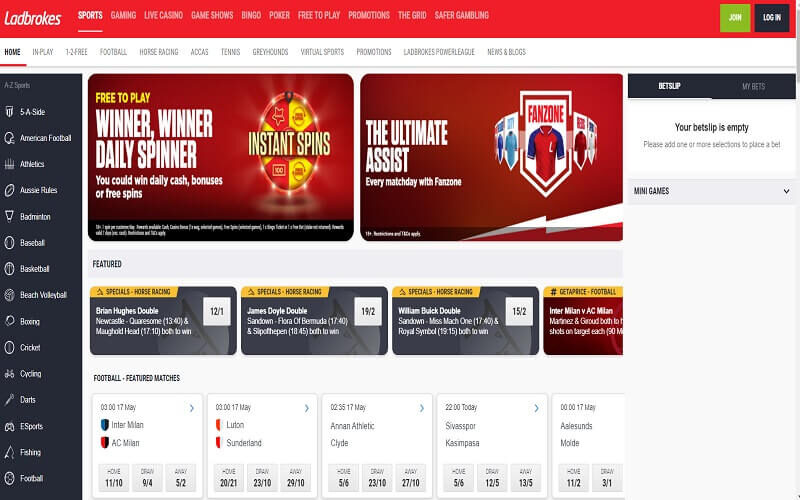Click Inter Milan team crest icon
The image size is (800, 500).
[105, 424]
